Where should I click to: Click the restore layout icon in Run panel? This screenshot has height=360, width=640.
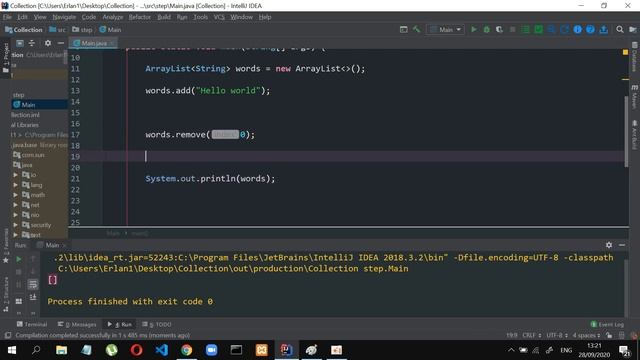pos(19,301)
